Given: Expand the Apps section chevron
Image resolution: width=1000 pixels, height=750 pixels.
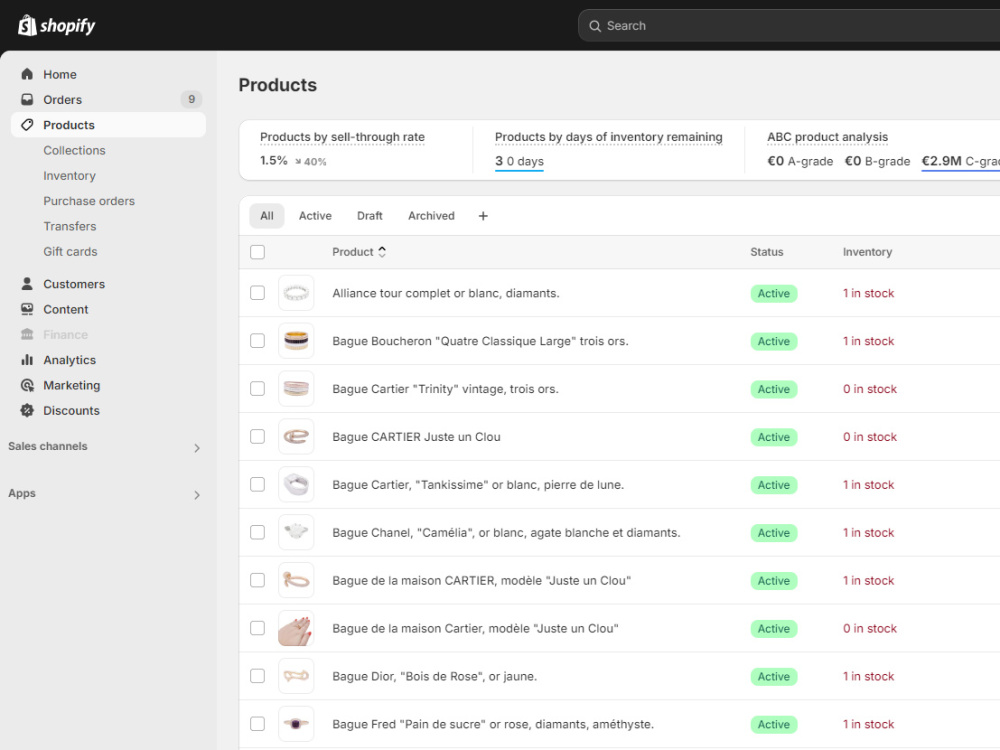Looking at the screenshot, I should click(197, 495).
